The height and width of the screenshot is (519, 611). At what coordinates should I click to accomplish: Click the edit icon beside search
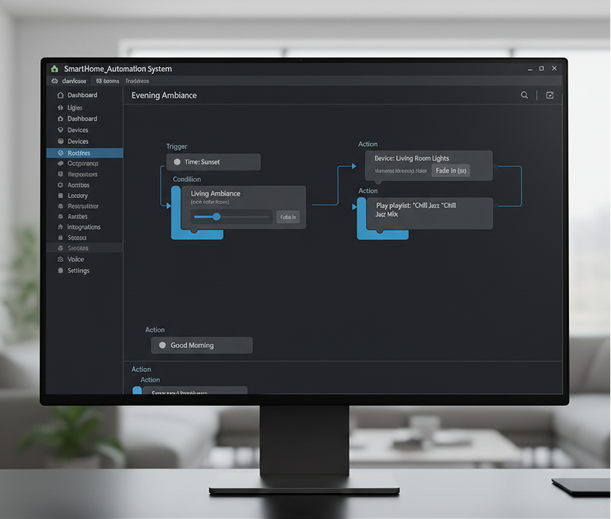coord(549,95)
